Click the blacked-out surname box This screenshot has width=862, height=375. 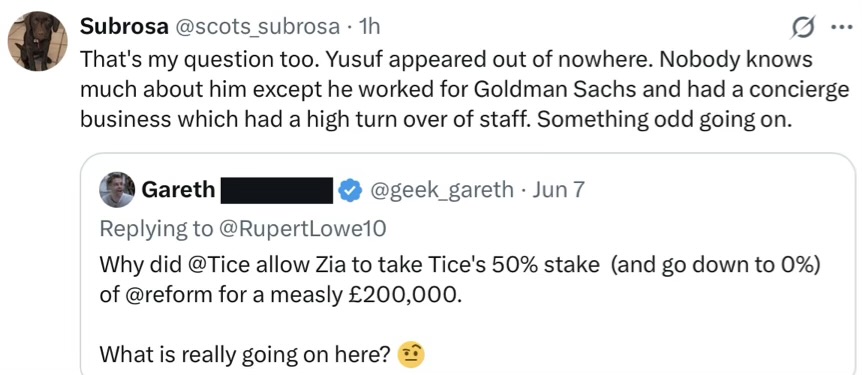(x=277, y=190)
